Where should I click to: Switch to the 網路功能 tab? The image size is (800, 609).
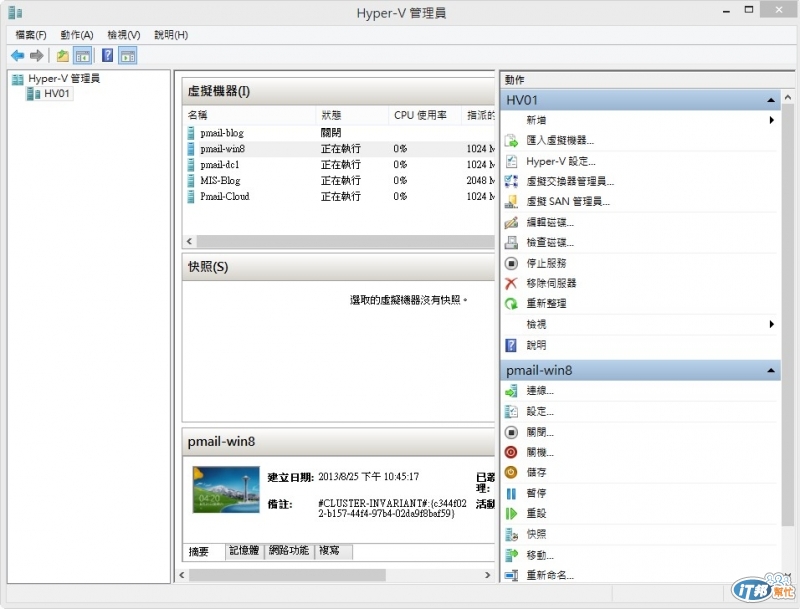point(289,550)
